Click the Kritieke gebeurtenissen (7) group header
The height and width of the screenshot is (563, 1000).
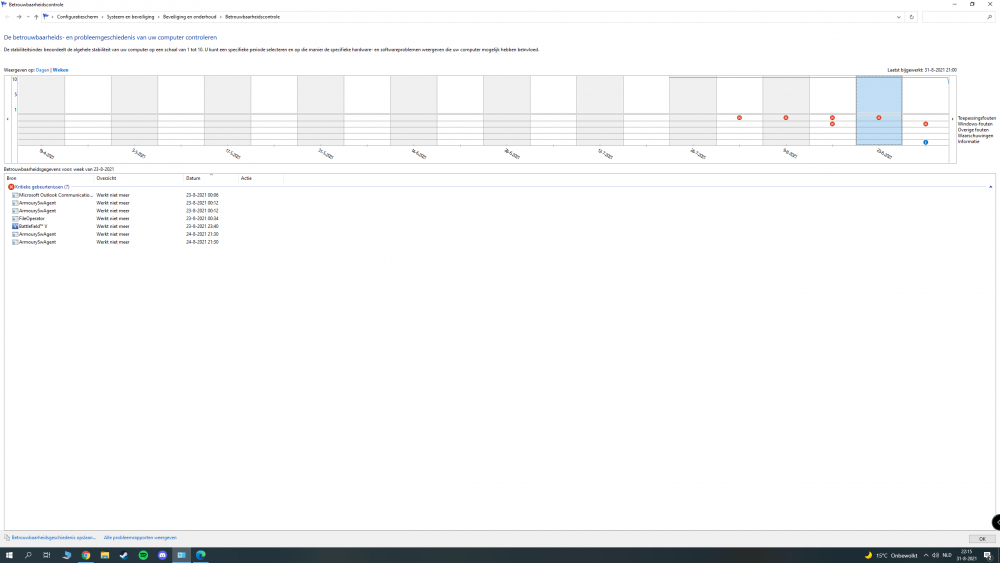coord(42,187)
